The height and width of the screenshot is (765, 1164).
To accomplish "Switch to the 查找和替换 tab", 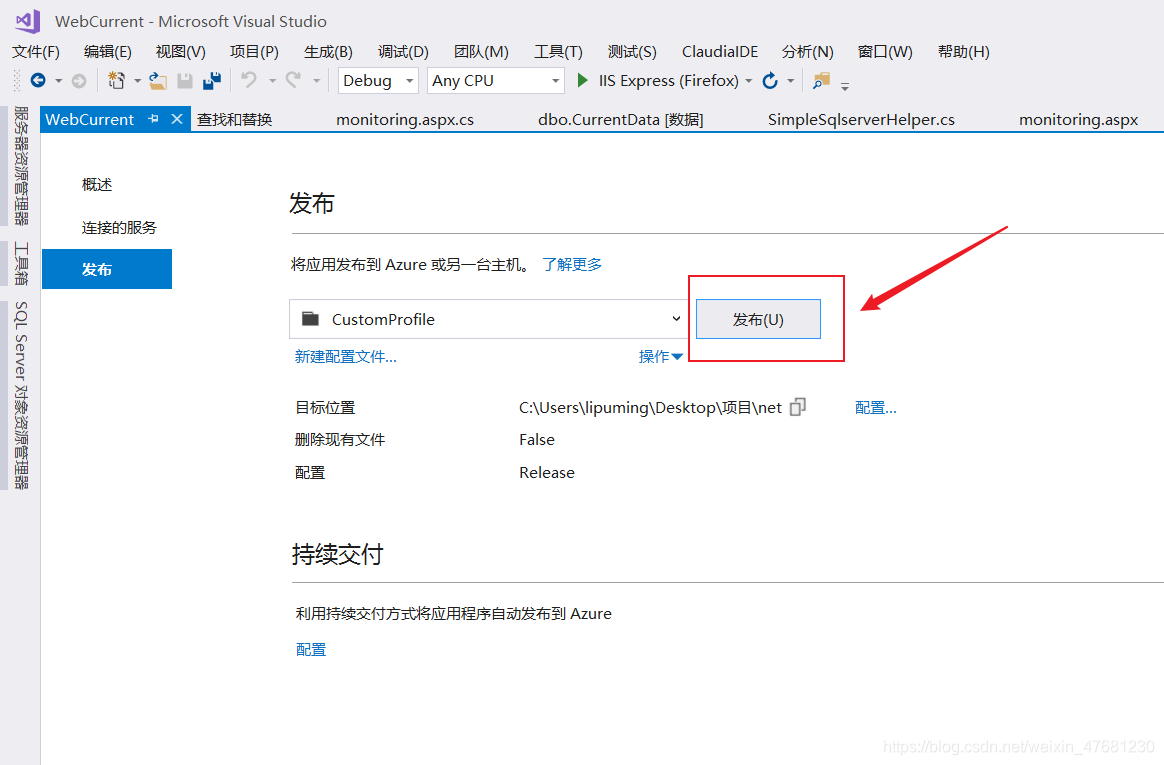I will [235, 119].
